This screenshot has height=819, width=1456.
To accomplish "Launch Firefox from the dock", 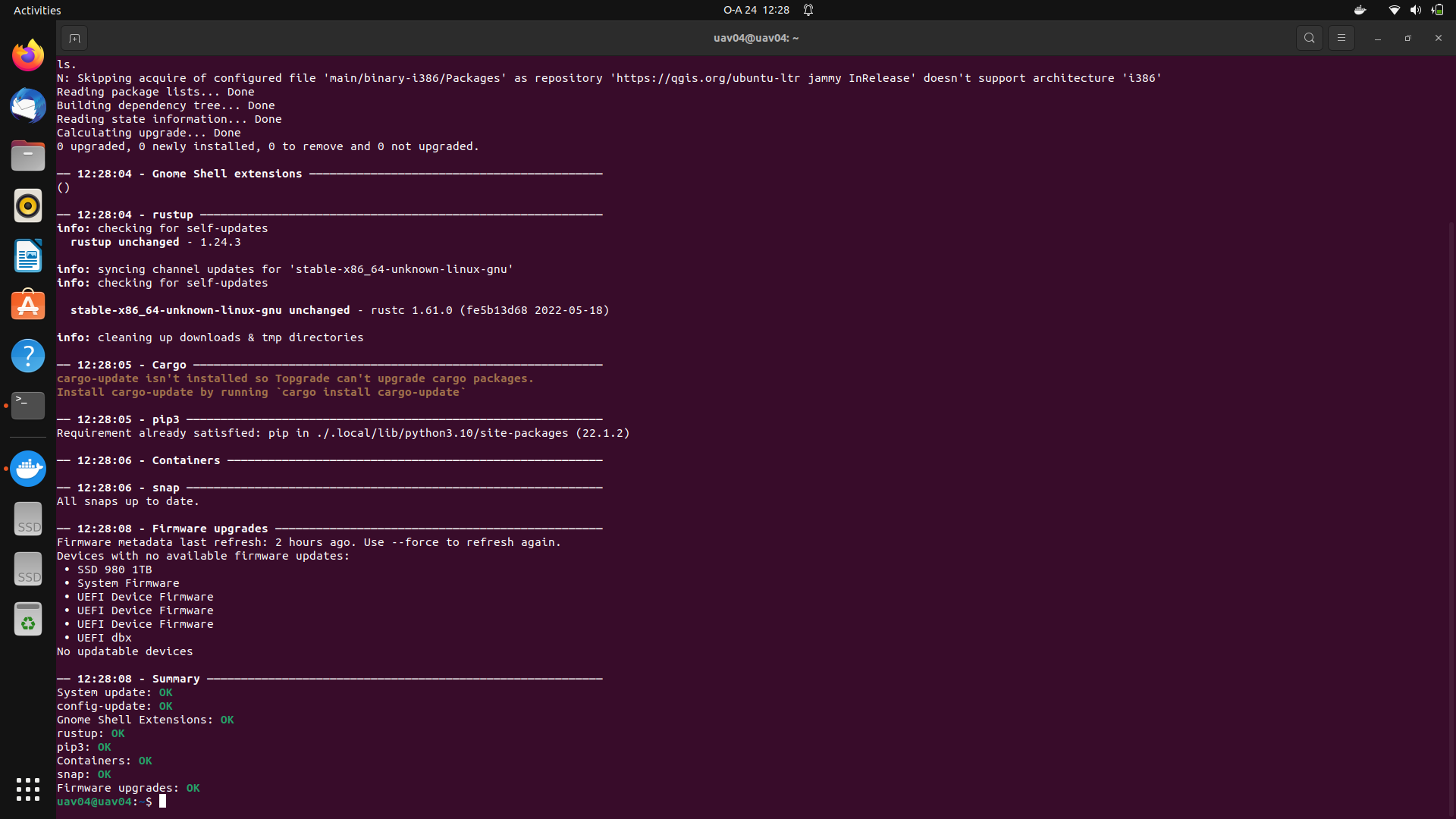I will pyautogui.click(x=28, y=55).
